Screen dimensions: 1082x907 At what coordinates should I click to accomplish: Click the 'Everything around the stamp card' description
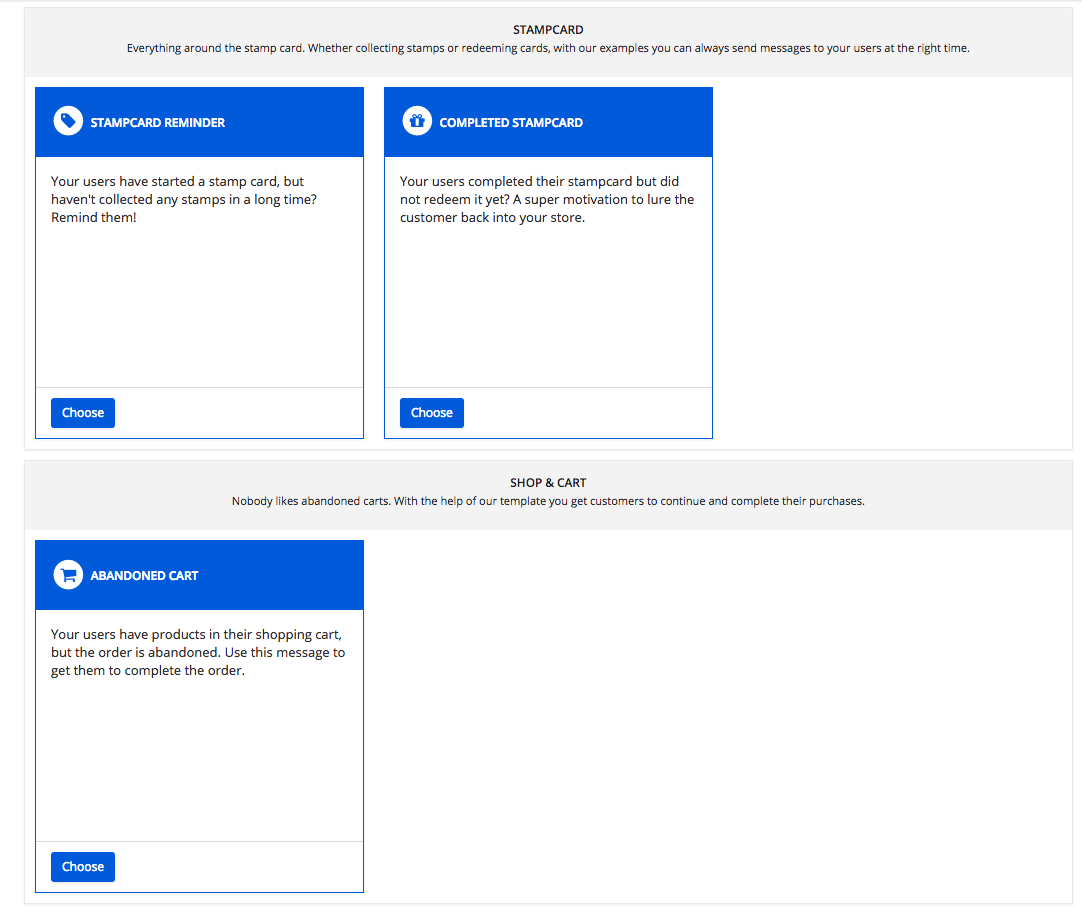tap(548, 48)
